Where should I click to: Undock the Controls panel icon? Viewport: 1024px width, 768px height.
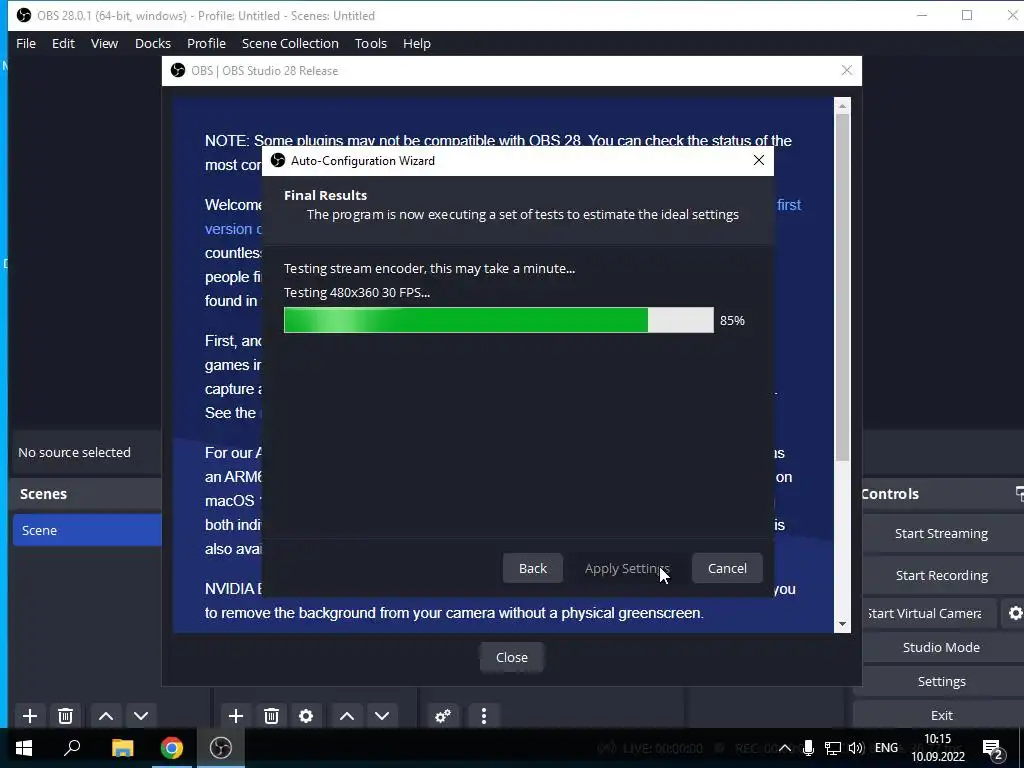click(x=1019, y=494)
